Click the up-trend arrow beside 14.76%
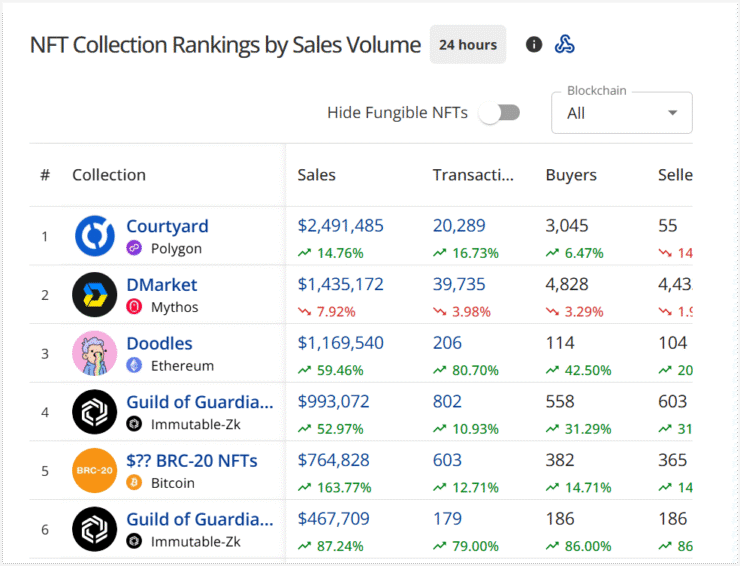The image size is (740, 566). pos(304,253)
